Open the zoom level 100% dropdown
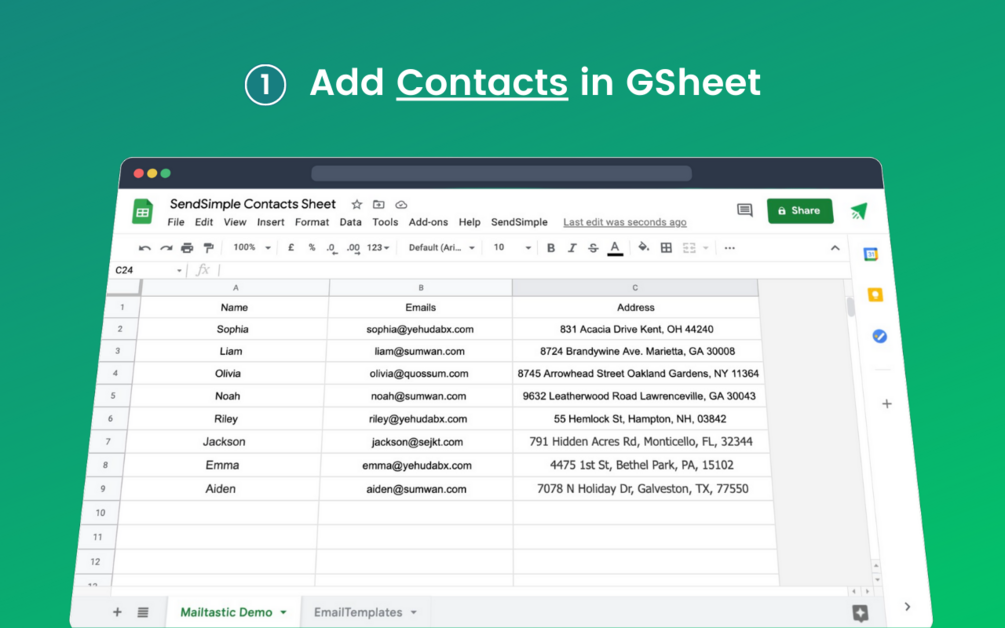This screenshot has width=1005, height=628. (x=251, y=247)
